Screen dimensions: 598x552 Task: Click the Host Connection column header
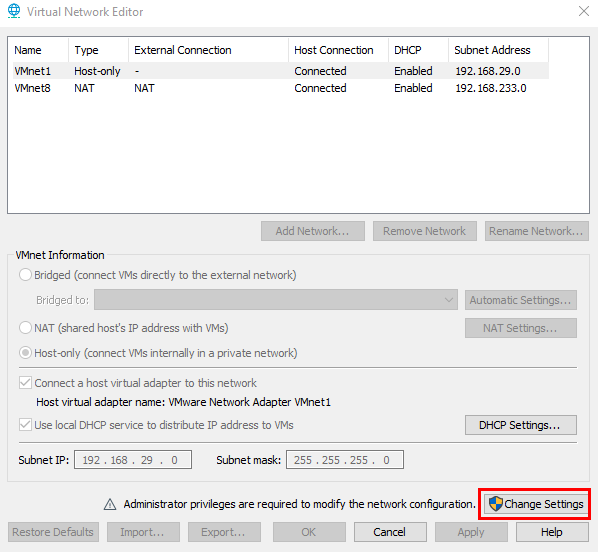point(339,50)
